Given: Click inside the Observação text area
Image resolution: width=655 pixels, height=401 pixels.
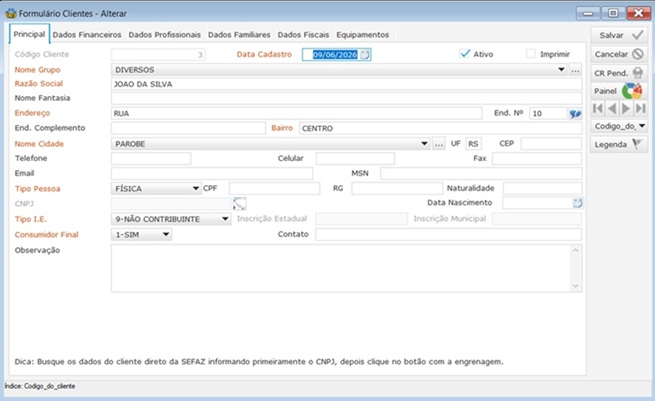Looking at the screenshot, I should tap(346, 268).
